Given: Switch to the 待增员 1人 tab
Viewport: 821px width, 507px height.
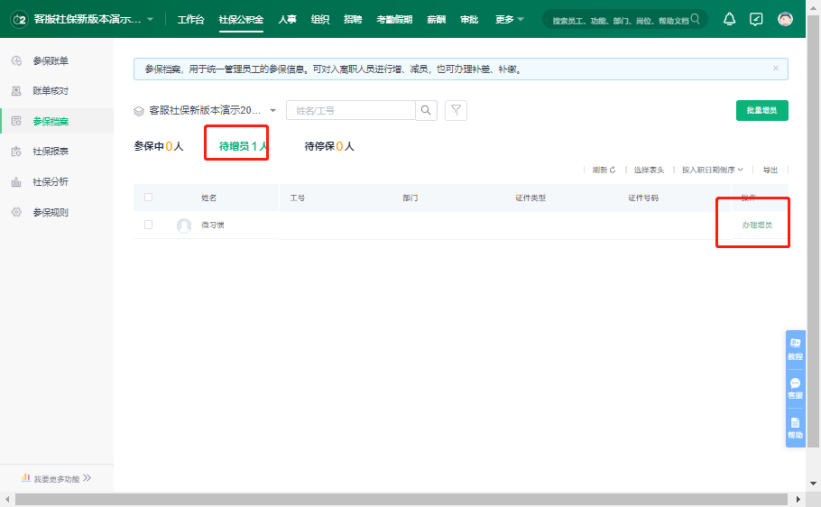Looking at the screenshot, I should pos(243,146).
